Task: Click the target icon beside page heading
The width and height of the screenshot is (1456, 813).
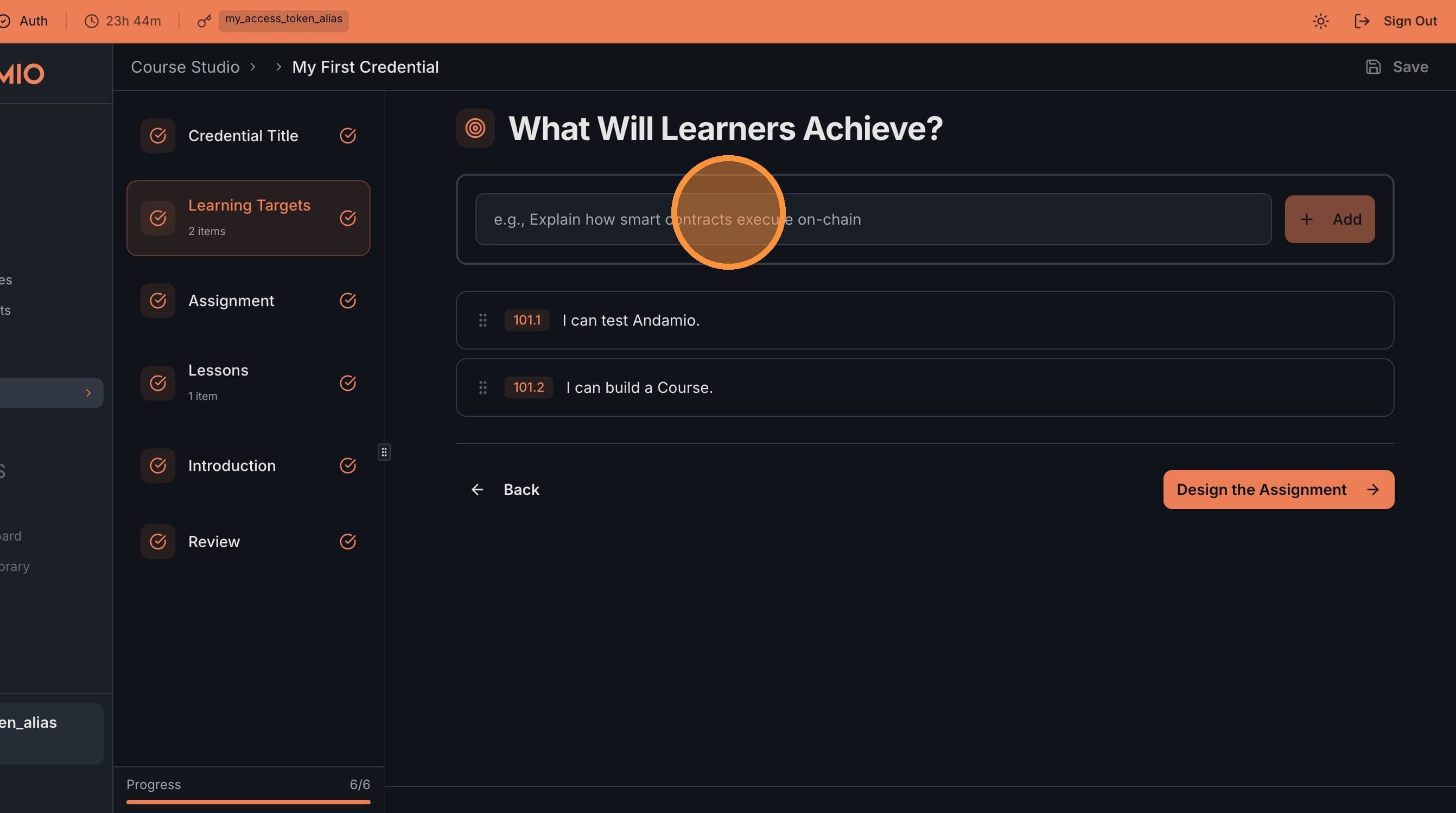Action: coord(475,128)
